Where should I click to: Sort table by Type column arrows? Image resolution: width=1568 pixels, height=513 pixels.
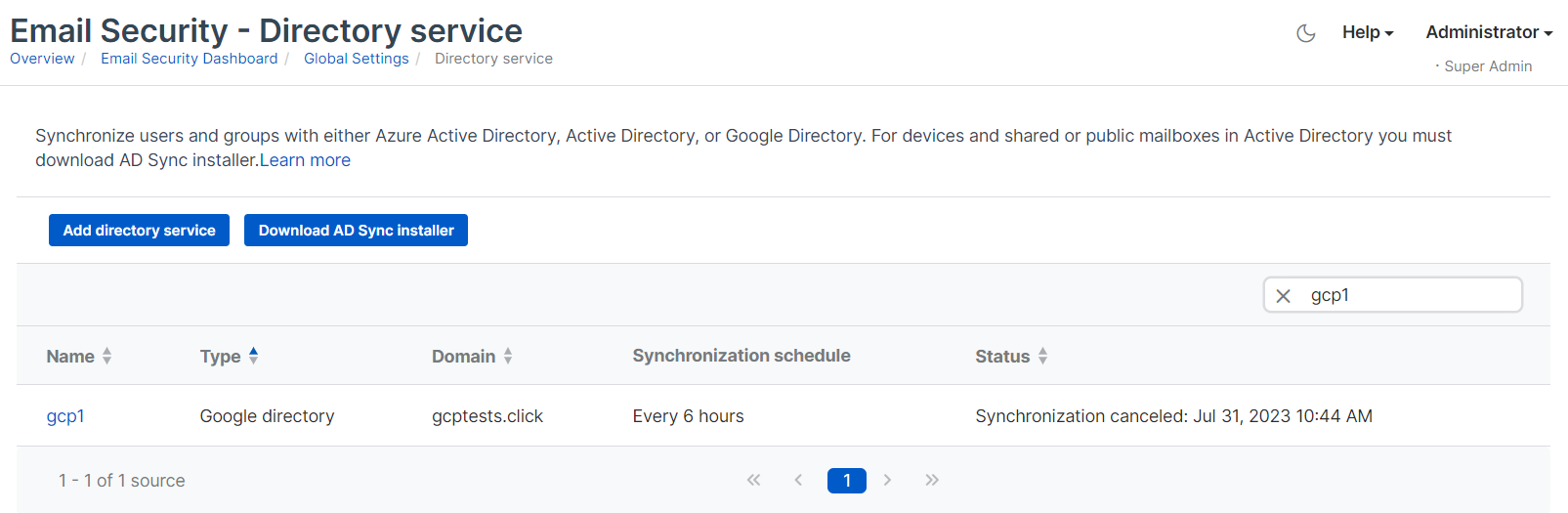tap(253, 357)
